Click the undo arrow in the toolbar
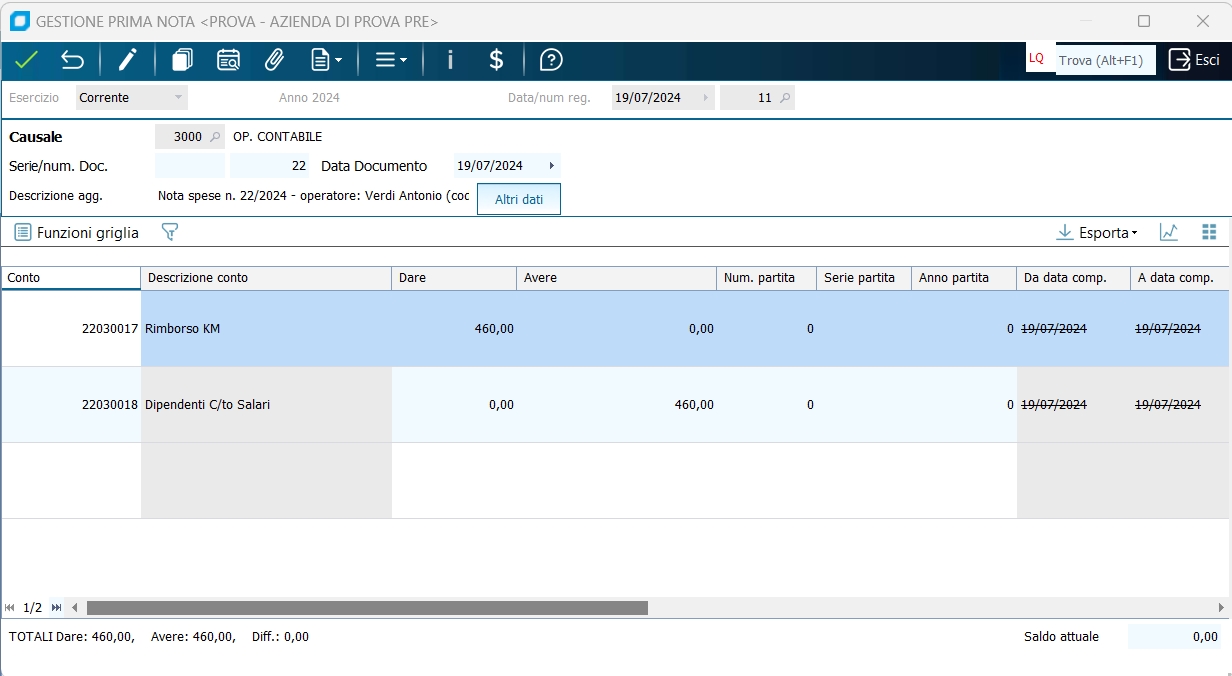The width and height of the screenshot is (1232, 676). [x=73, y=60]
